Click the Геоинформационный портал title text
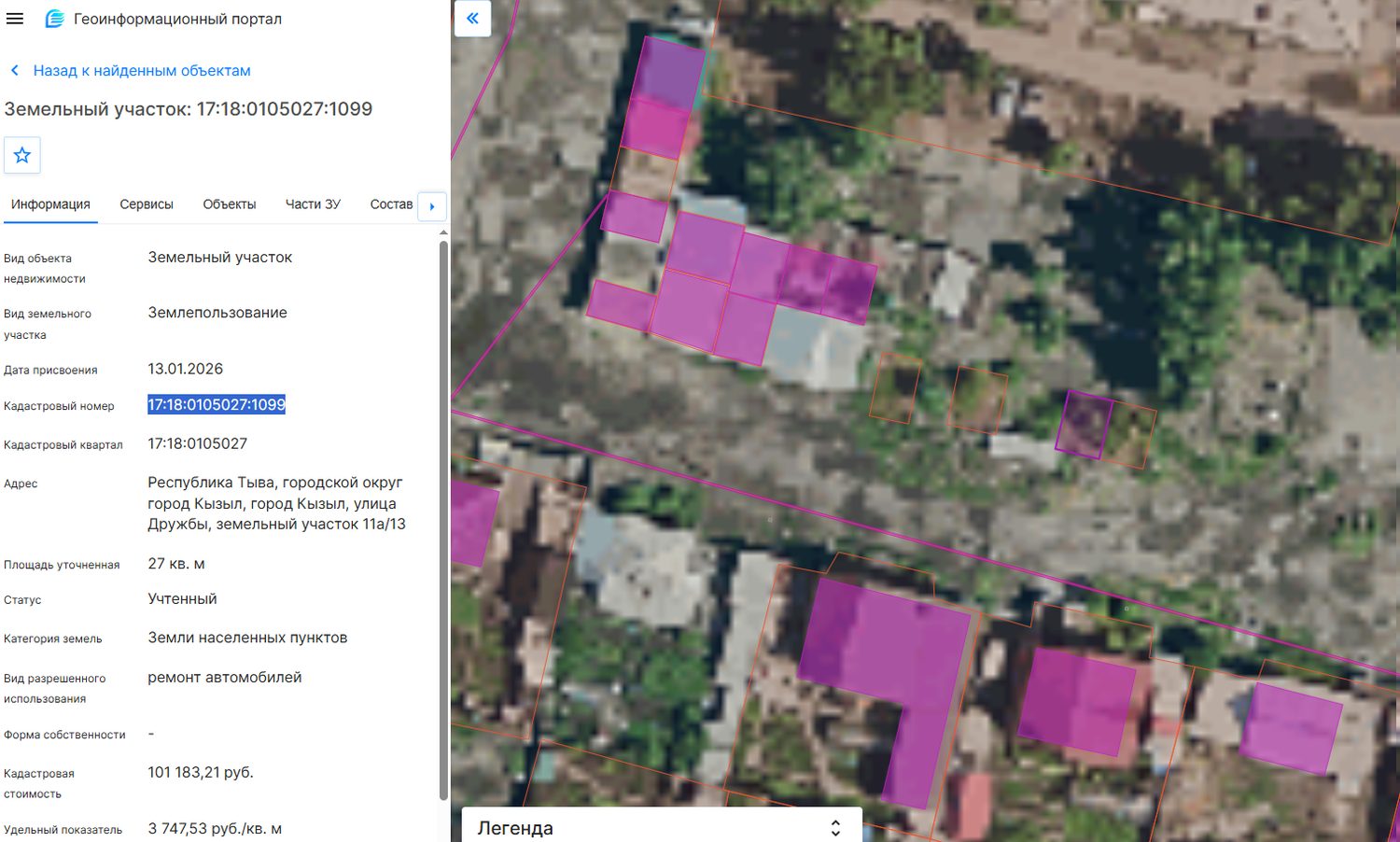 coord(177,19)
